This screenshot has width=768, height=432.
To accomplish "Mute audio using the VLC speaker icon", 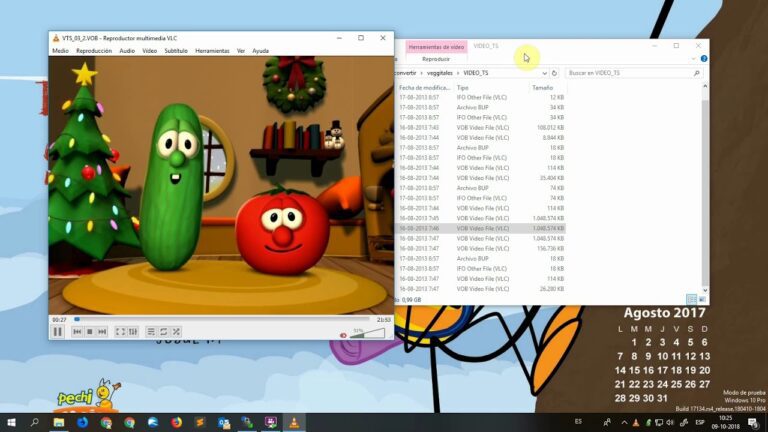I will click(343, 336).
